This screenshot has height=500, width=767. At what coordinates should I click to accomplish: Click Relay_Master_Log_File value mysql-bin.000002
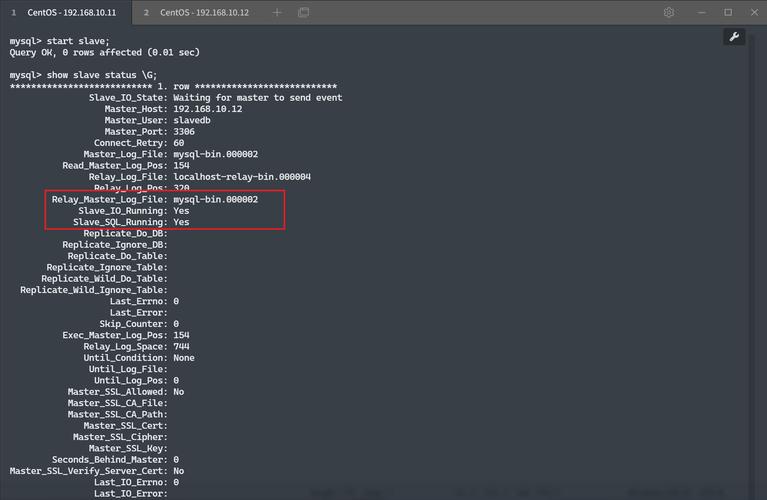coord(215,199)
